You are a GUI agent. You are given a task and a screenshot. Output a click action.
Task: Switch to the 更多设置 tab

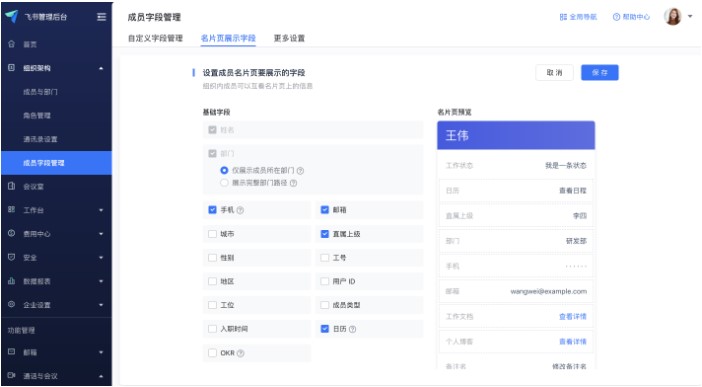coord(289,38)
